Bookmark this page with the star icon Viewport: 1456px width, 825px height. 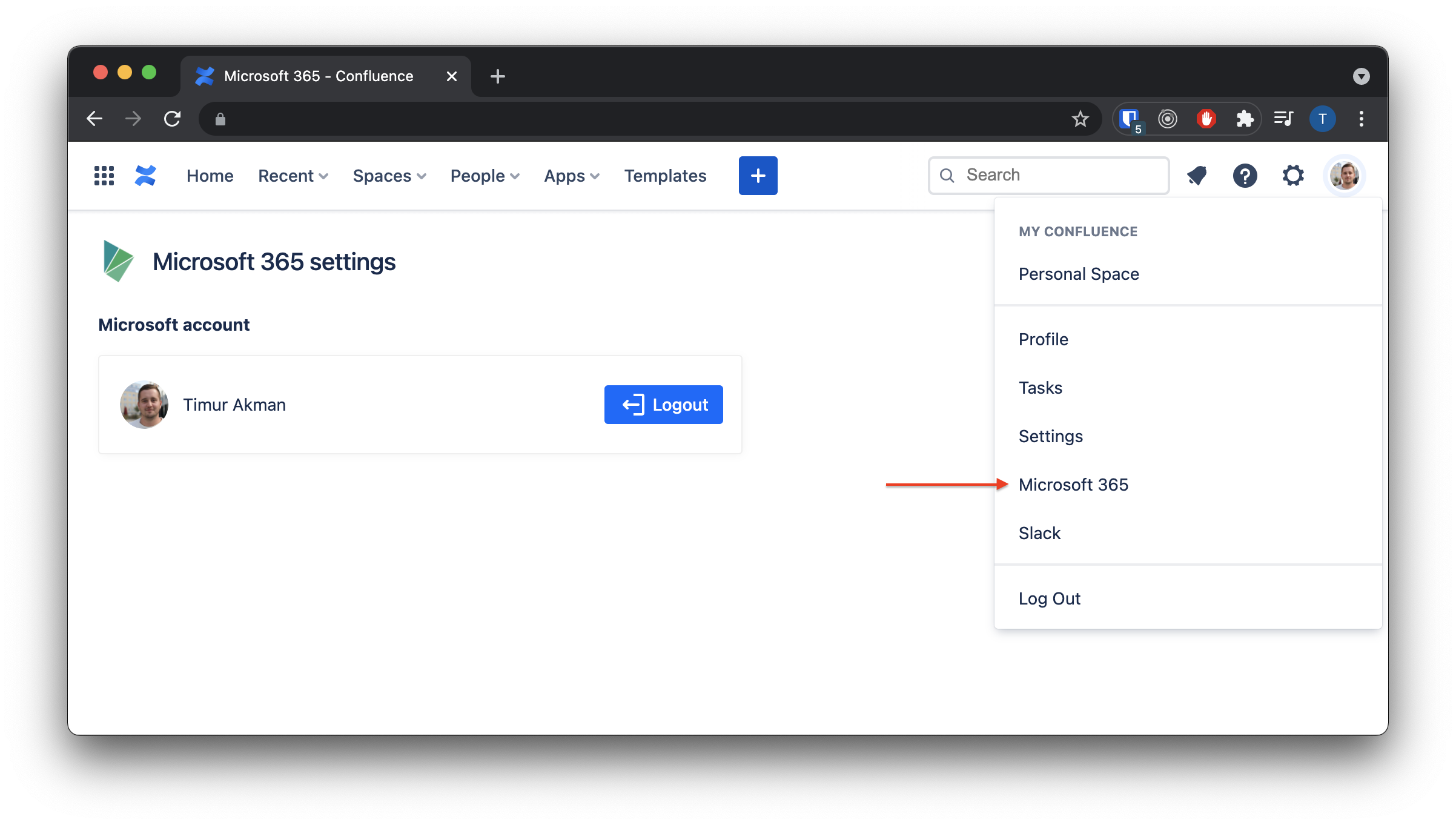[x=1080, y=119]
